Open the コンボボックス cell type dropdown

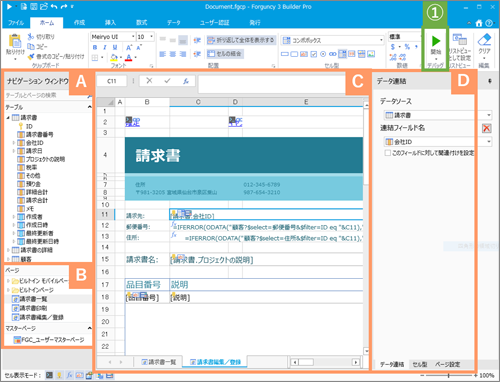[x=381, y=40]
